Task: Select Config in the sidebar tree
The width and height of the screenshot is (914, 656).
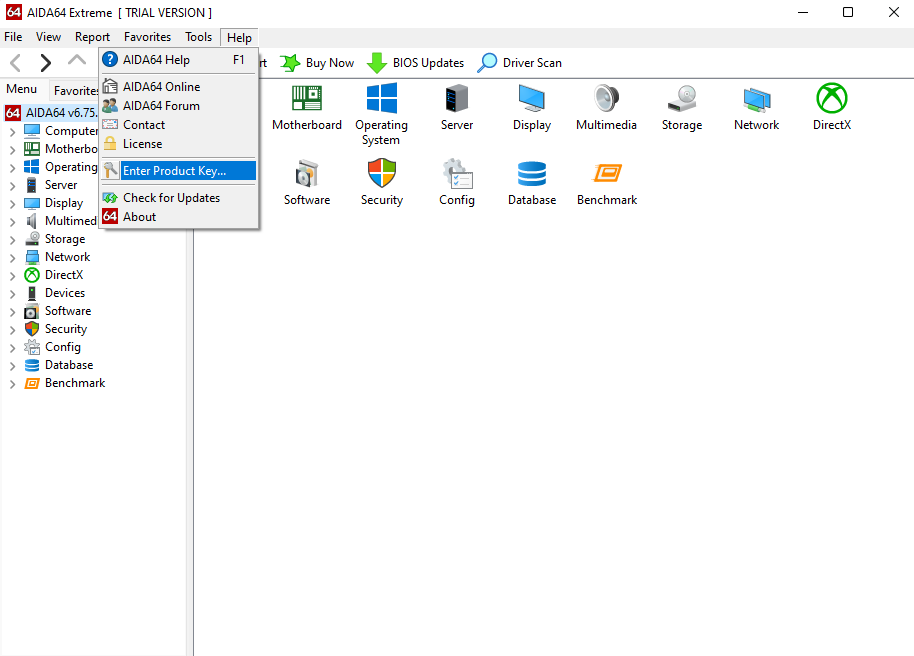Action: point(62,347)
